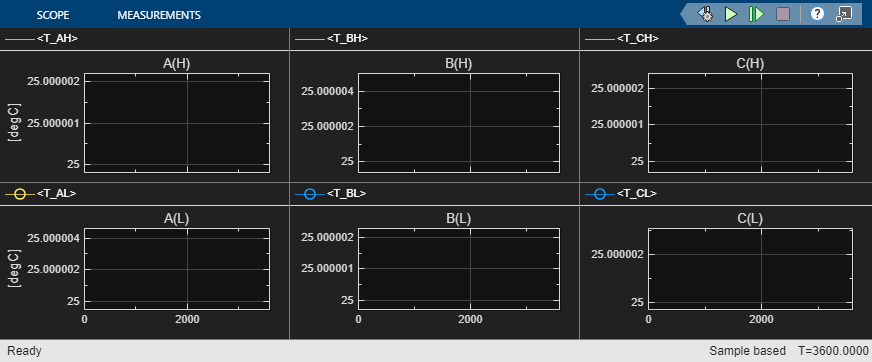Click the T_BL blue circle legend marker

310,194
